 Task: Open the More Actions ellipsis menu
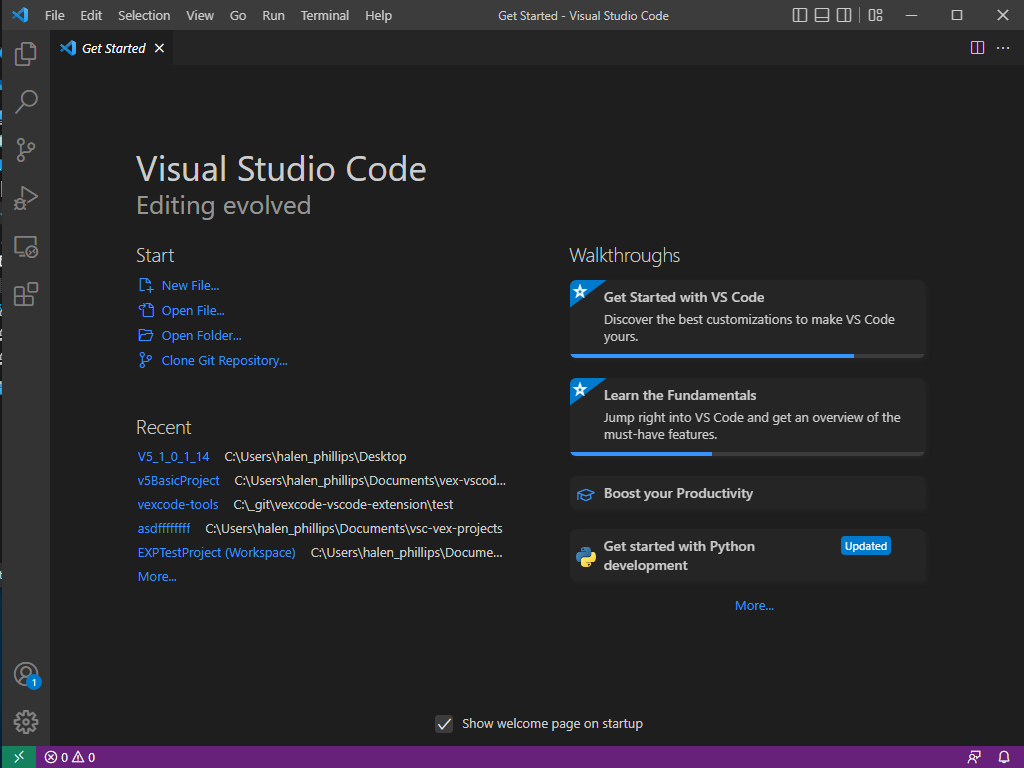coord(1003,47)
